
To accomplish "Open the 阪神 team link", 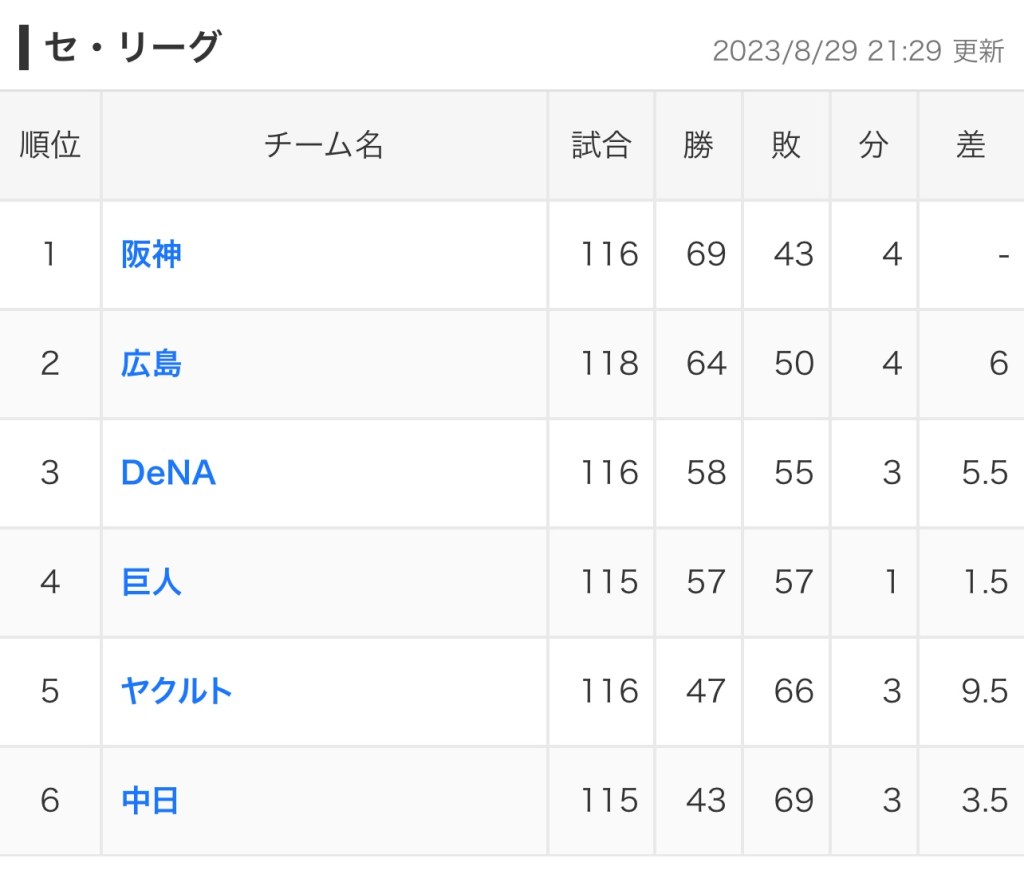I will (151, 255).
